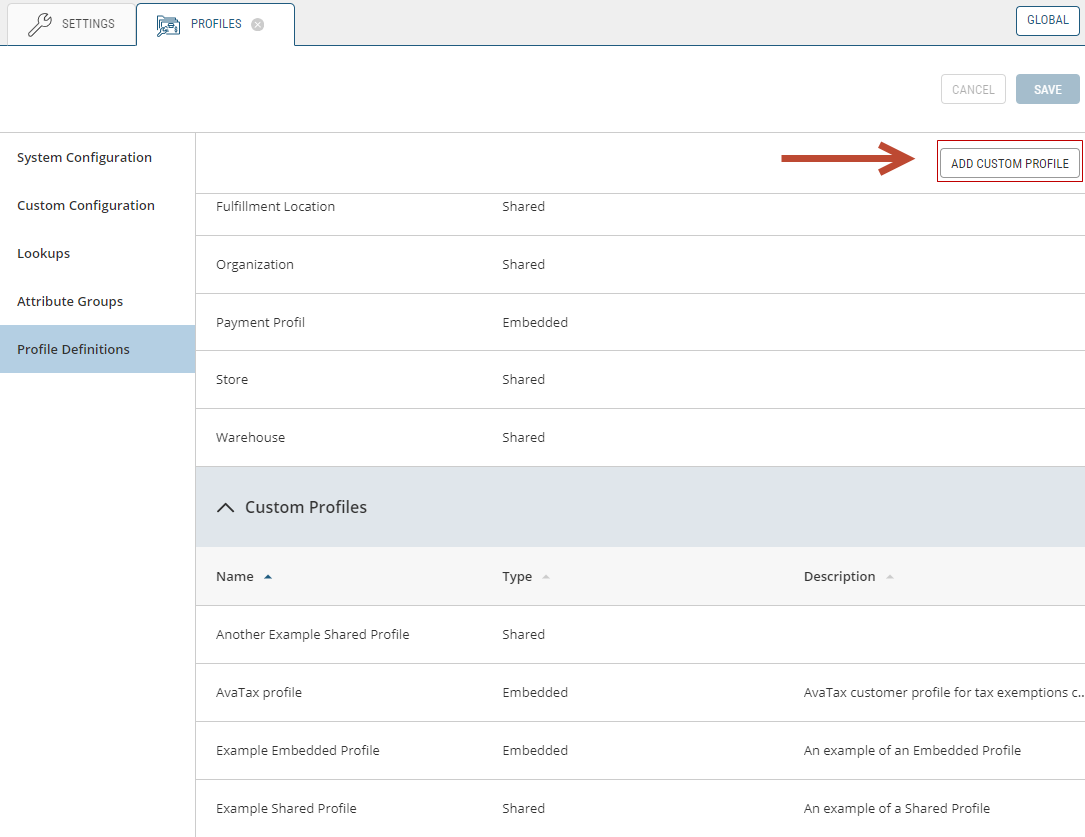The height and width of the screenshot is (837, 1085).
Task: Click the Settings wrench icon
Action: (x=39, y=24)
